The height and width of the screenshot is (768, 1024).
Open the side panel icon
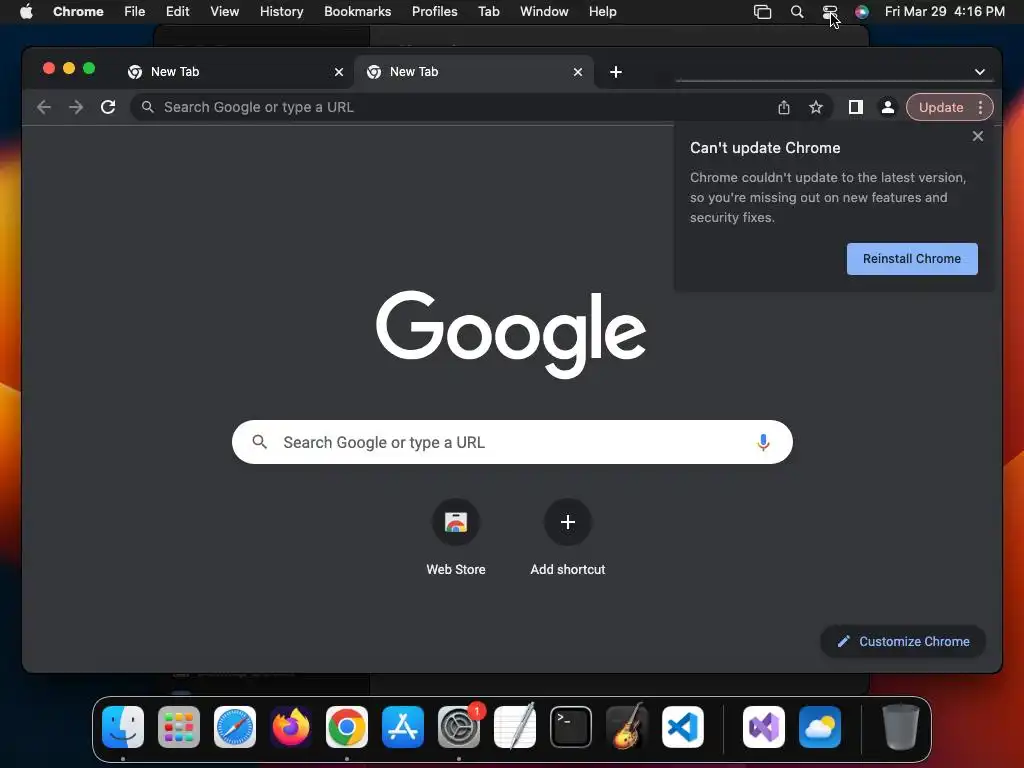click(x=856, y=107)
